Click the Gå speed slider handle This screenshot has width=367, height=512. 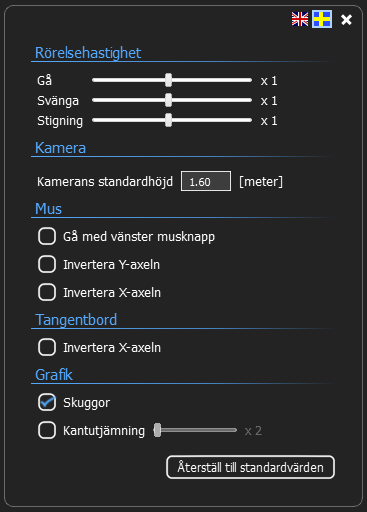(x=169, y=80)
